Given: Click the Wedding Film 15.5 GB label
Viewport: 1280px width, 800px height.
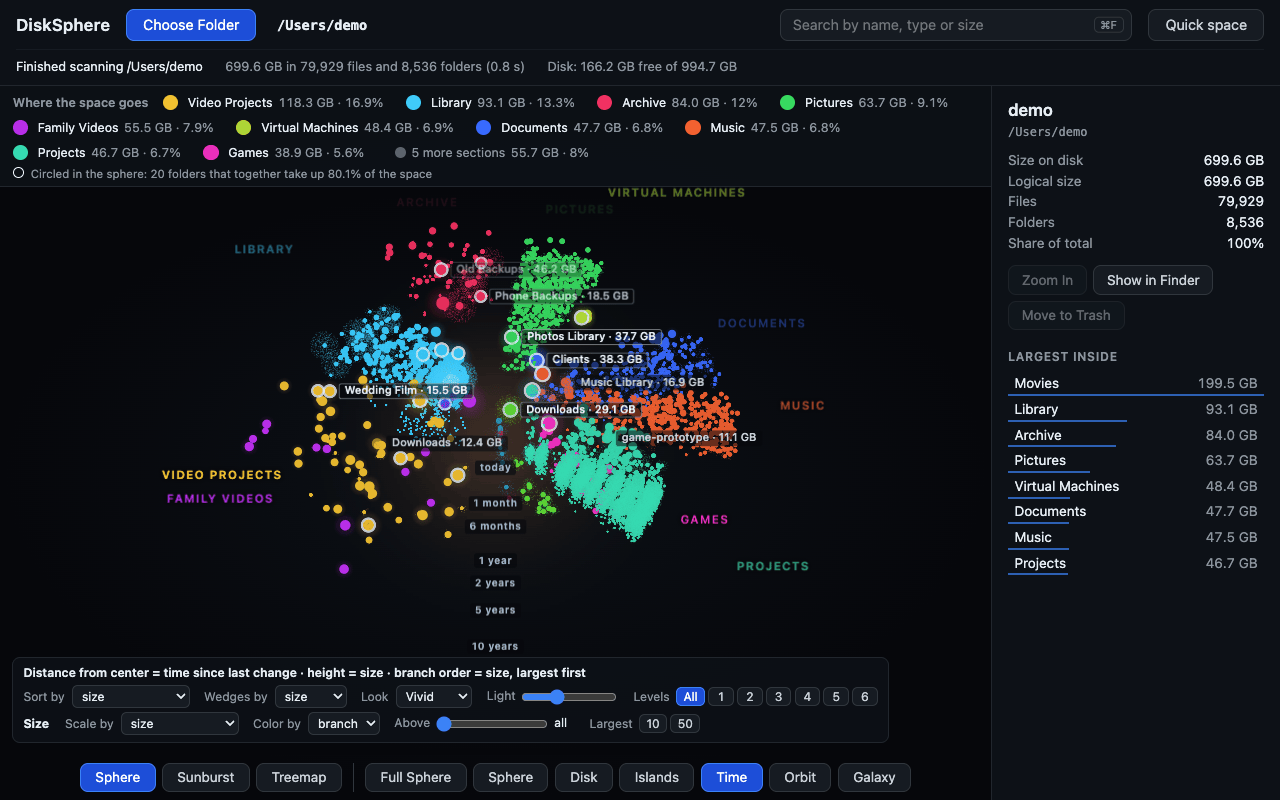Looking at the screenshot, I should [x=406, y=390].
